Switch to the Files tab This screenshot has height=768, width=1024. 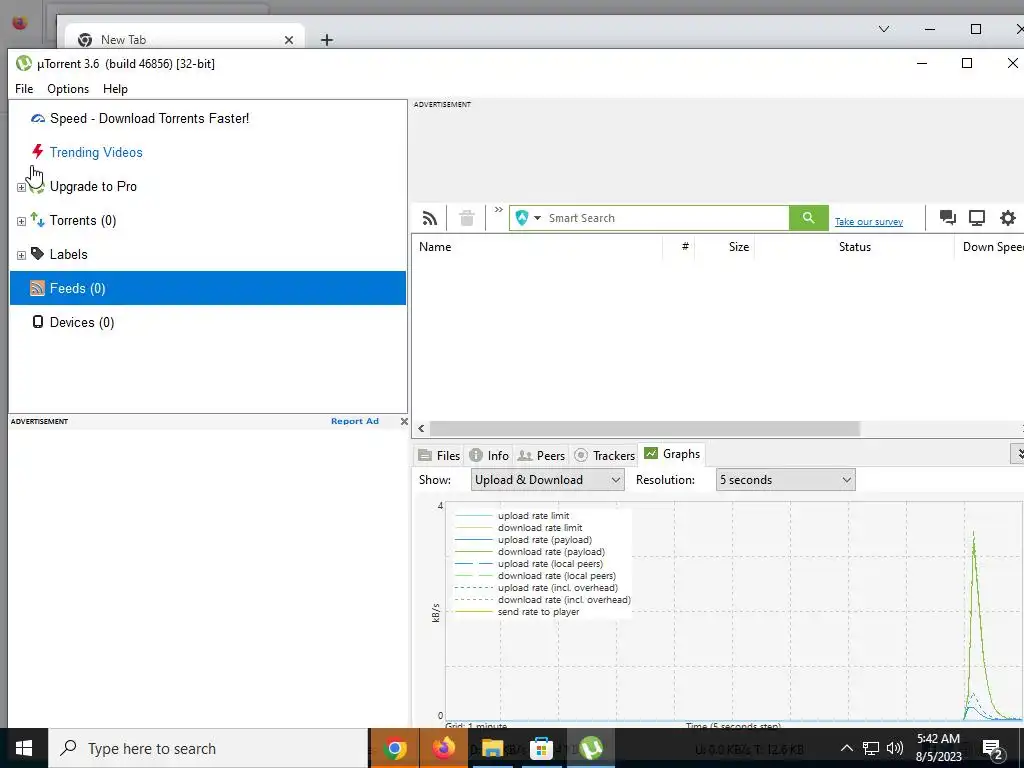(x=440, y=455)
